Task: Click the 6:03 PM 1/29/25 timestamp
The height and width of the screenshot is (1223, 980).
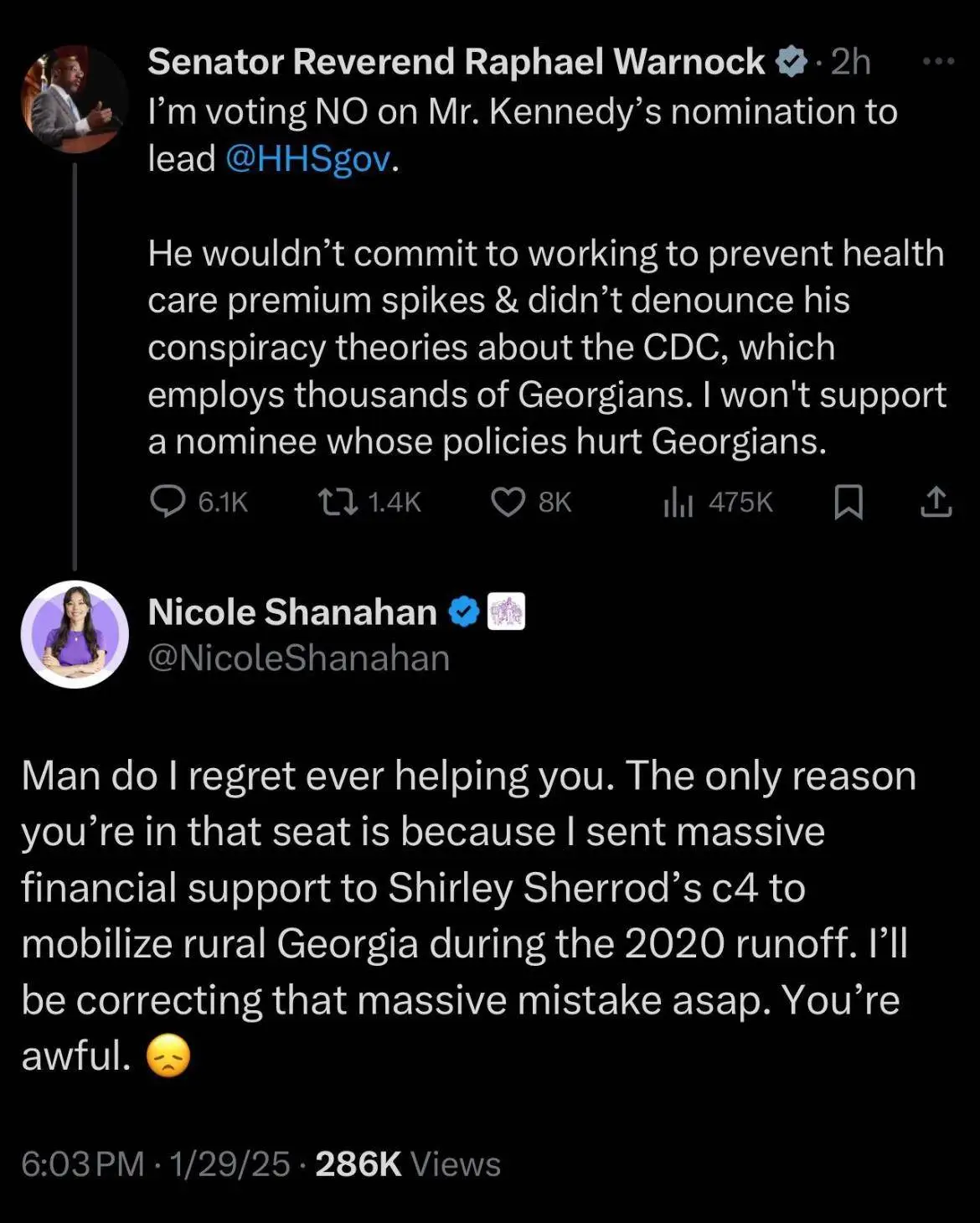Action: pyautogui.click(x=155, y=1164)
